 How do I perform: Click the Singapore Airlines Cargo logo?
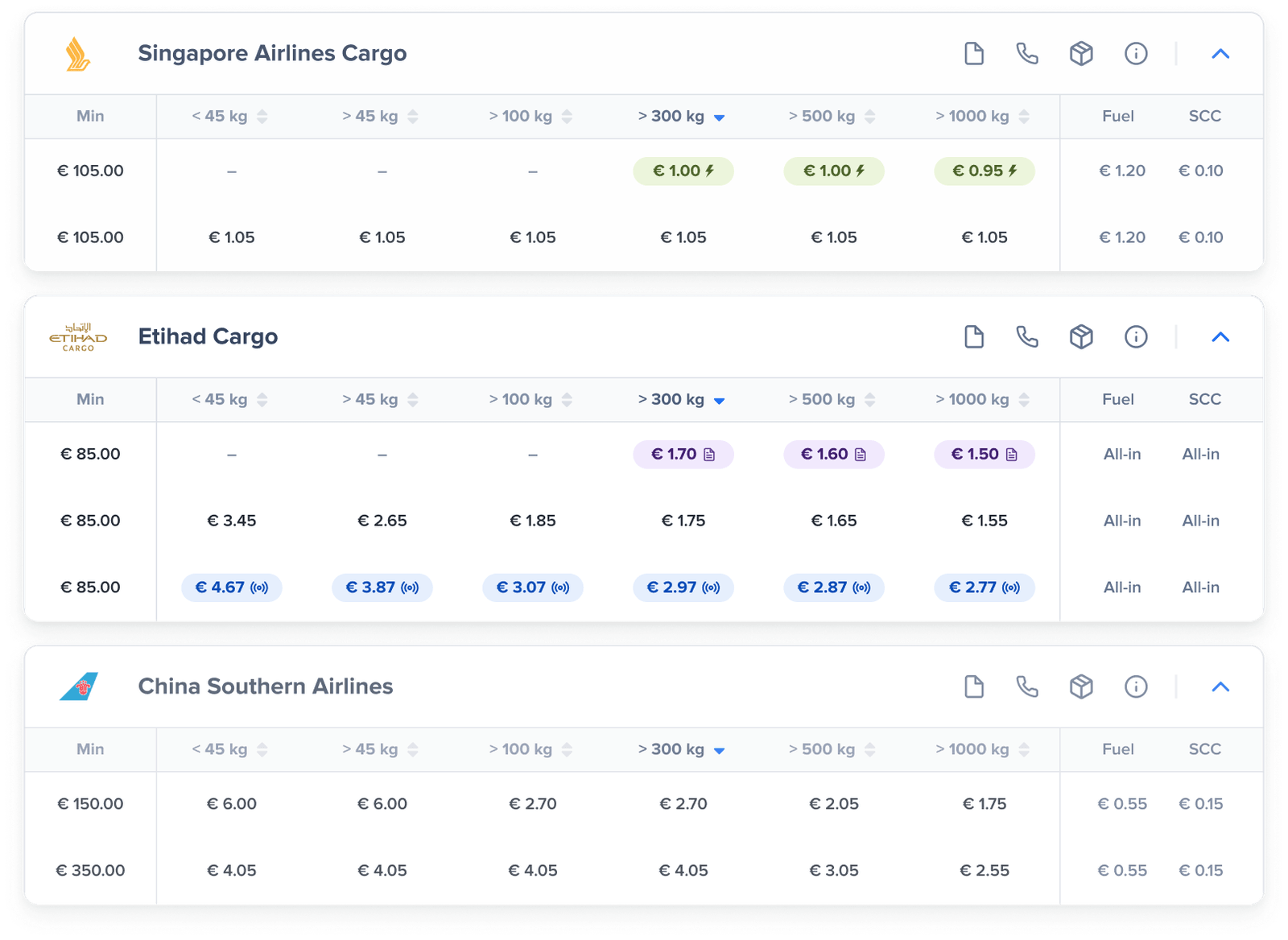pos(78,53)
